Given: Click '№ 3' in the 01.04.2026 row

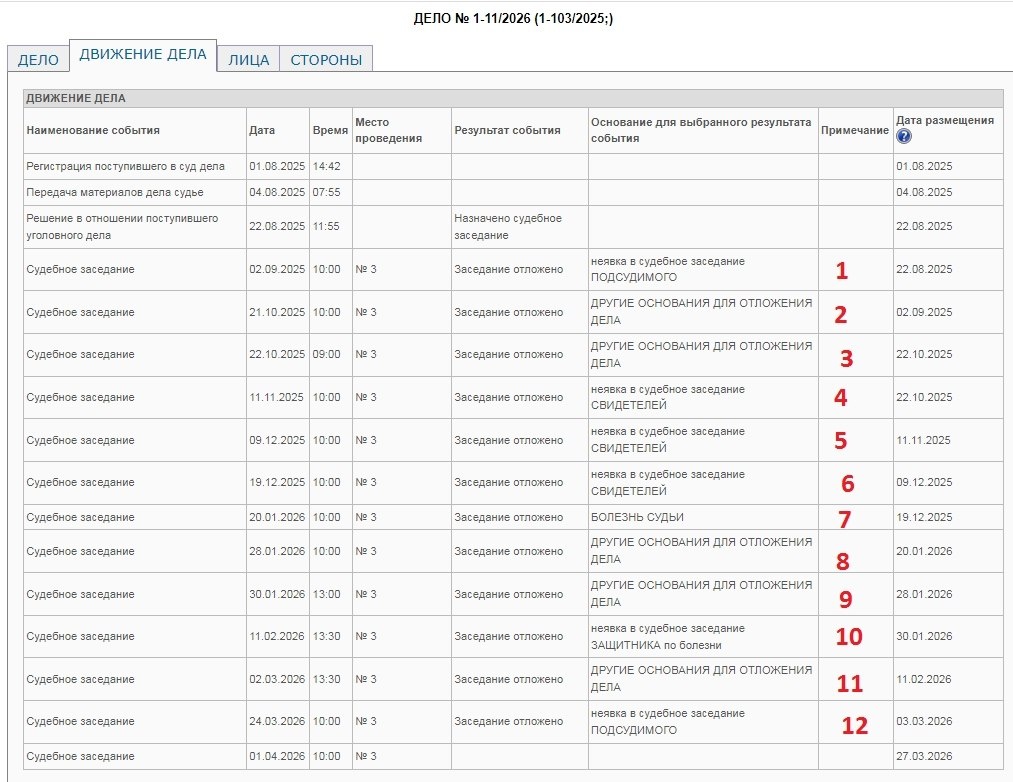Looking at the screenshot, I should (x=366, y=756).
